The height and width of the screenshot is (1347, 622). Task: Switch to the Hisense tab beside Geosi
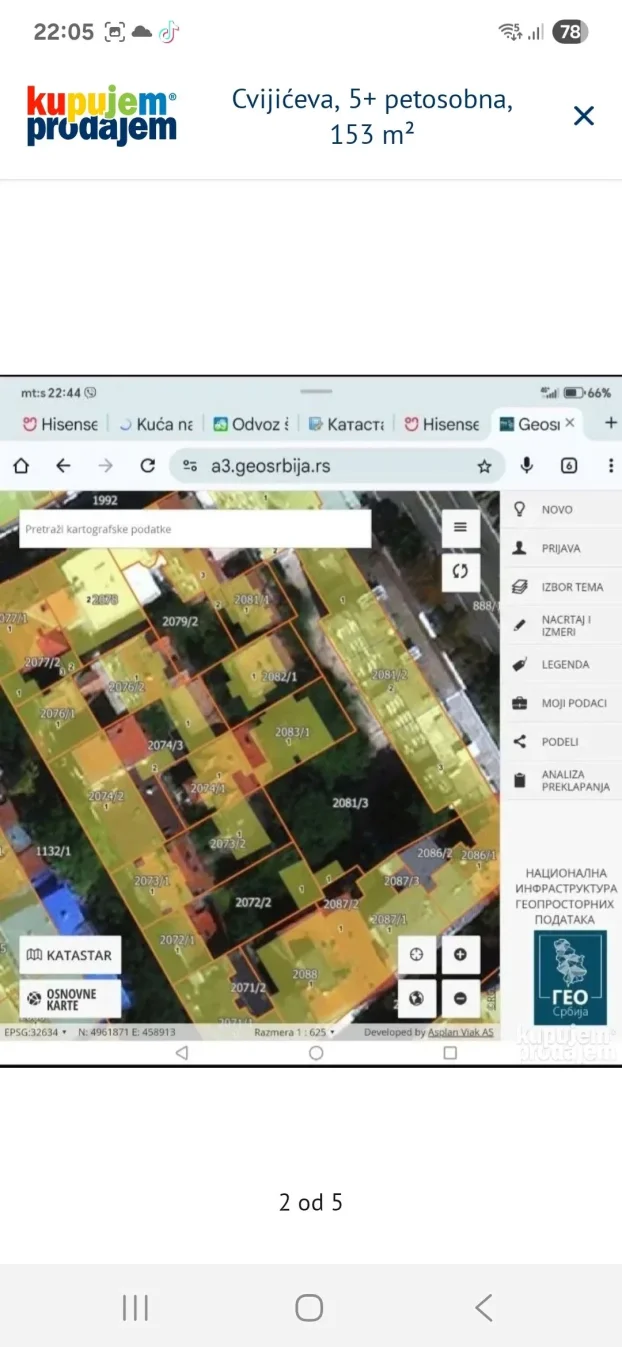442,424
